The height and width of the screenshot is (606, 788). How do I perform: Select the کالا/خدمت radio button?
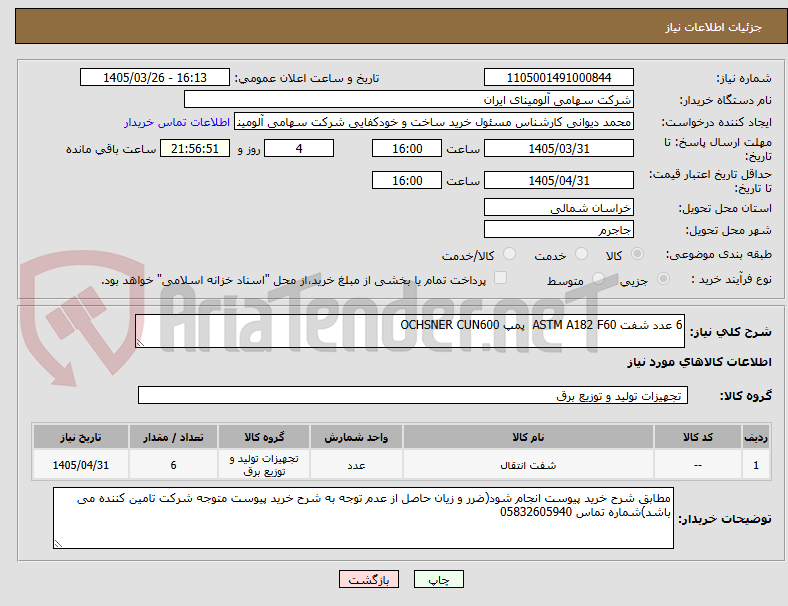point(510,254)
